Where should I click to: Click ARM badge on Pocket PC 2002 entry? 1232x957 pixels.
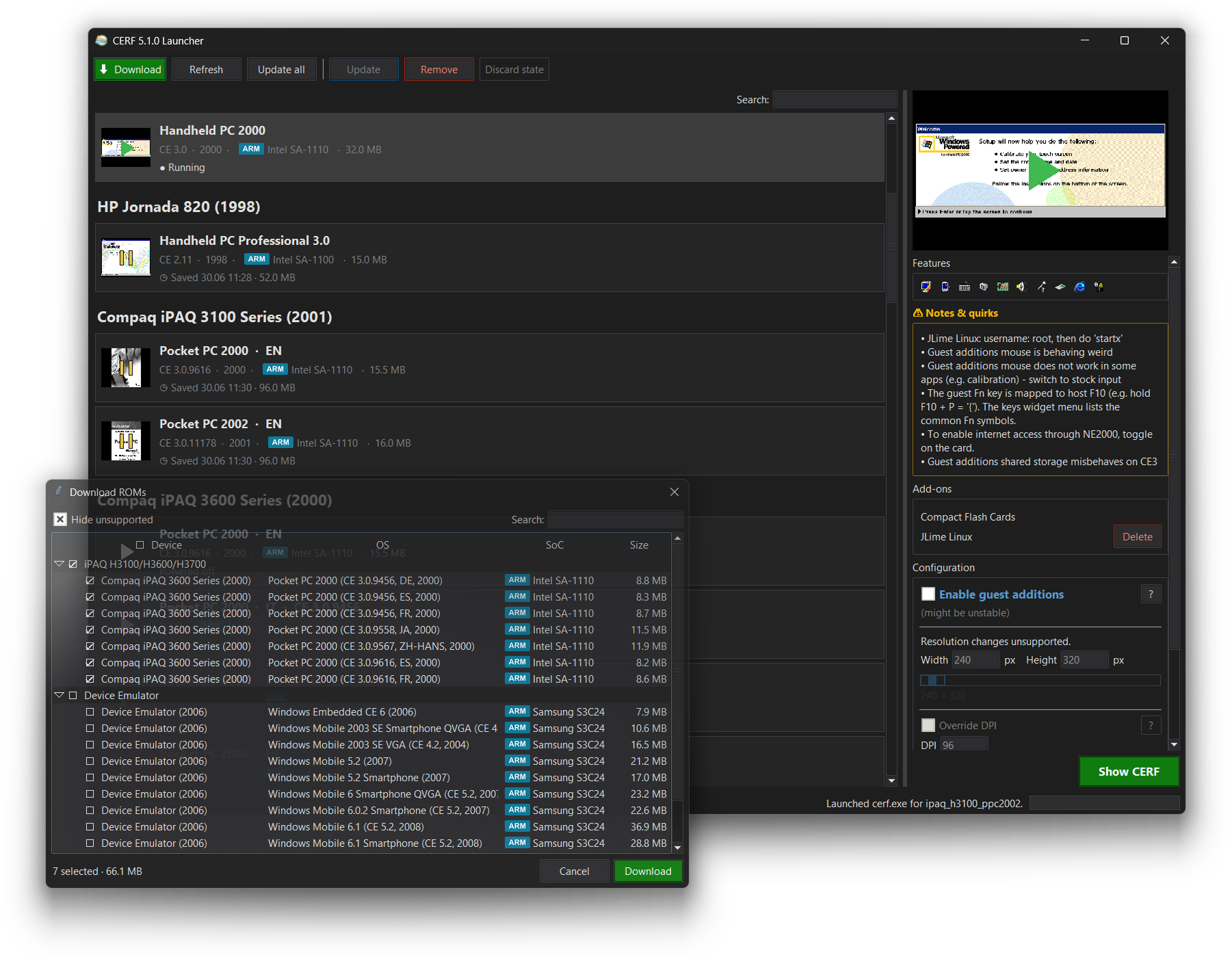(x=280, y=443)
